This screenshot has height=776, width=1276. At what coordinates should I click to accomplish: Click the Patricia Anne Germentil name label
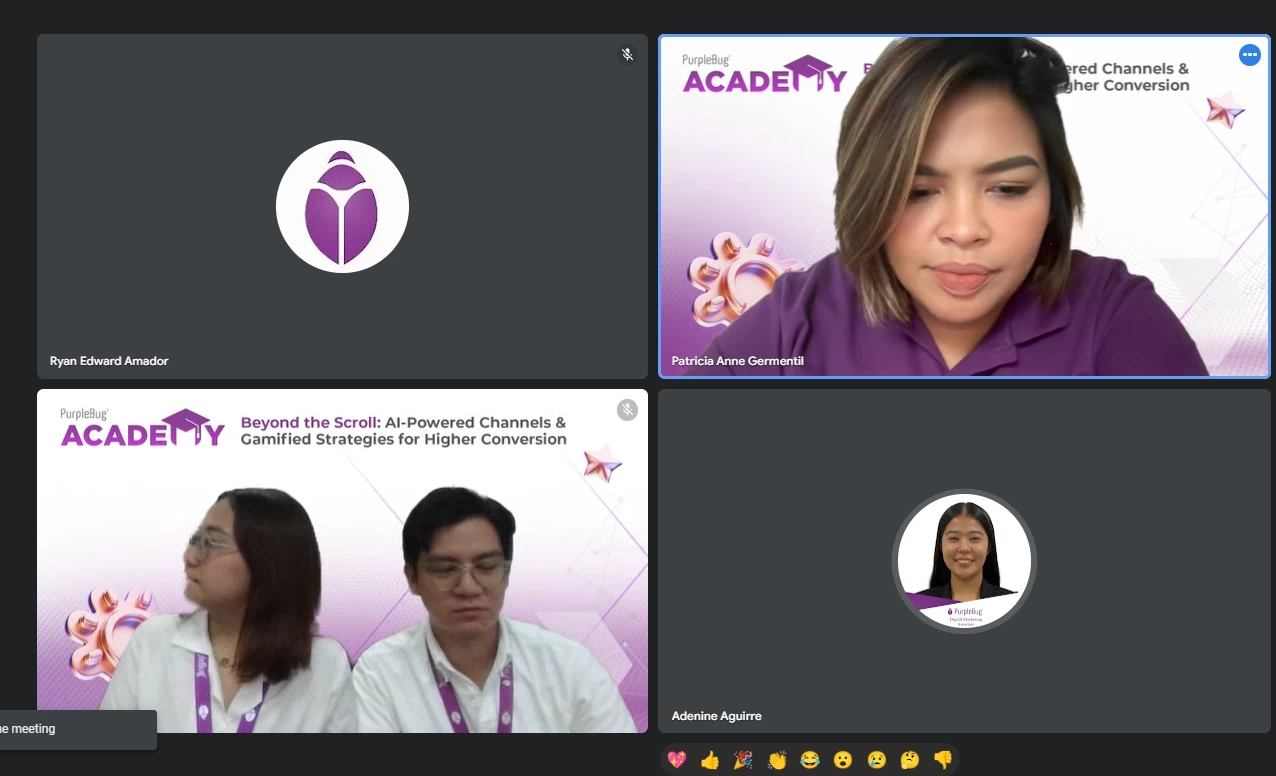(x=738, y=361)
